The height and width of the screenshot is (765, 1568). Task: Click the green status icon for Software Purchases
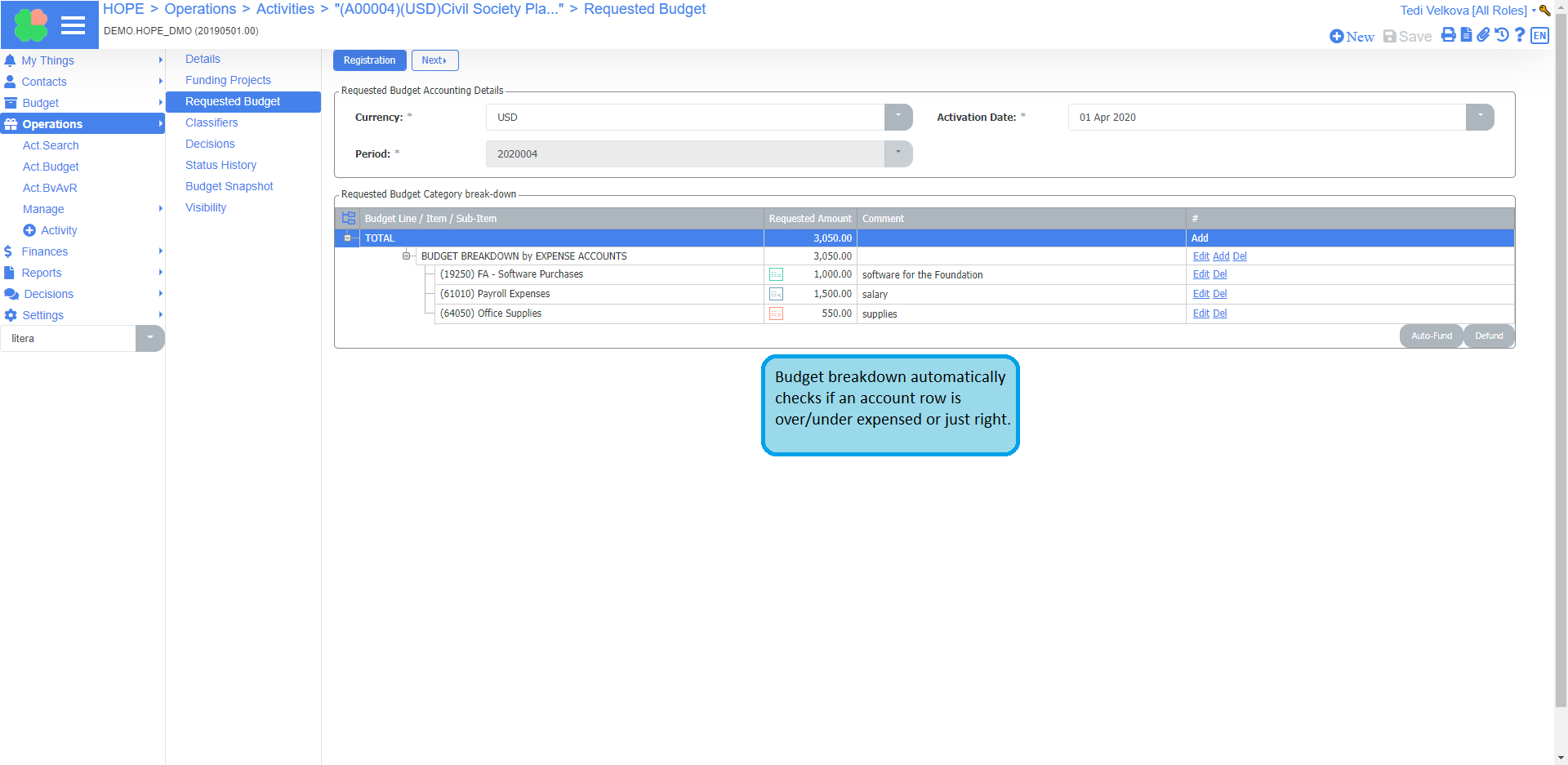pyautogui.click(x=776, y=274)
